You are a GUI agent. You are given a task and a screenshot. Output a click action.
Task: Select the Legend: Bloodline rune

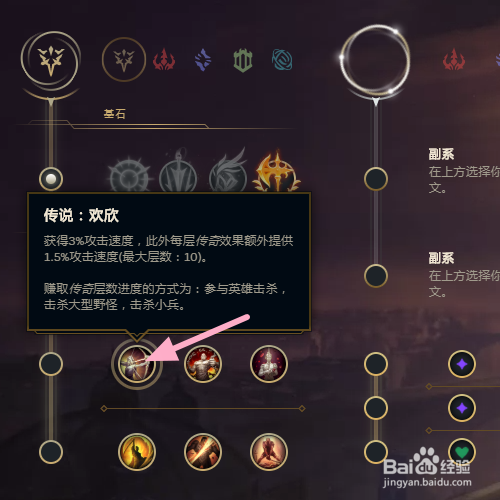(269, 364)
